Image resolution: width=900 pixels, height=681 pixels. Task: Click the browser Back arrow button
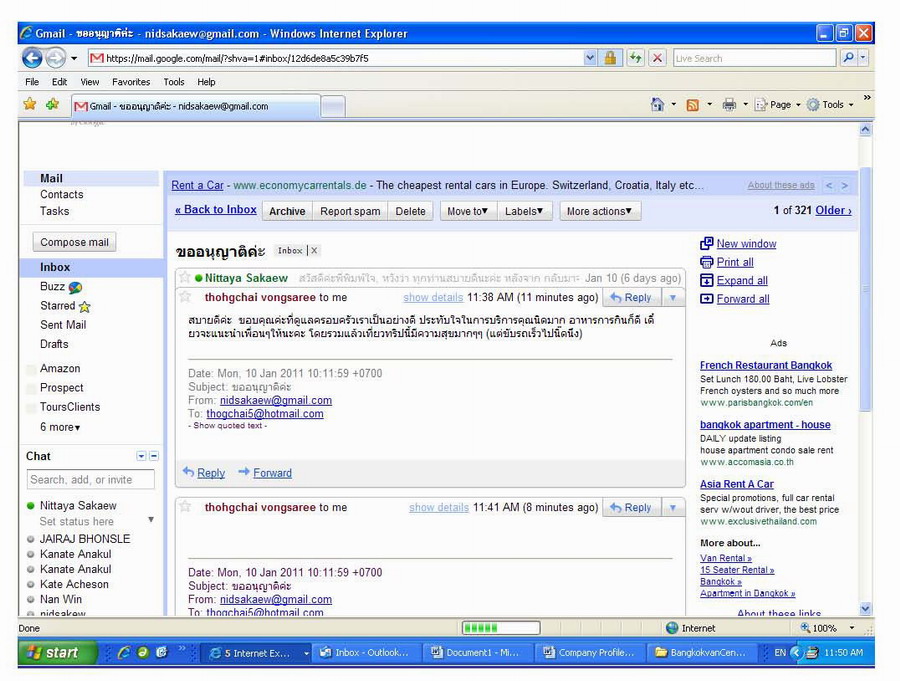32,58
